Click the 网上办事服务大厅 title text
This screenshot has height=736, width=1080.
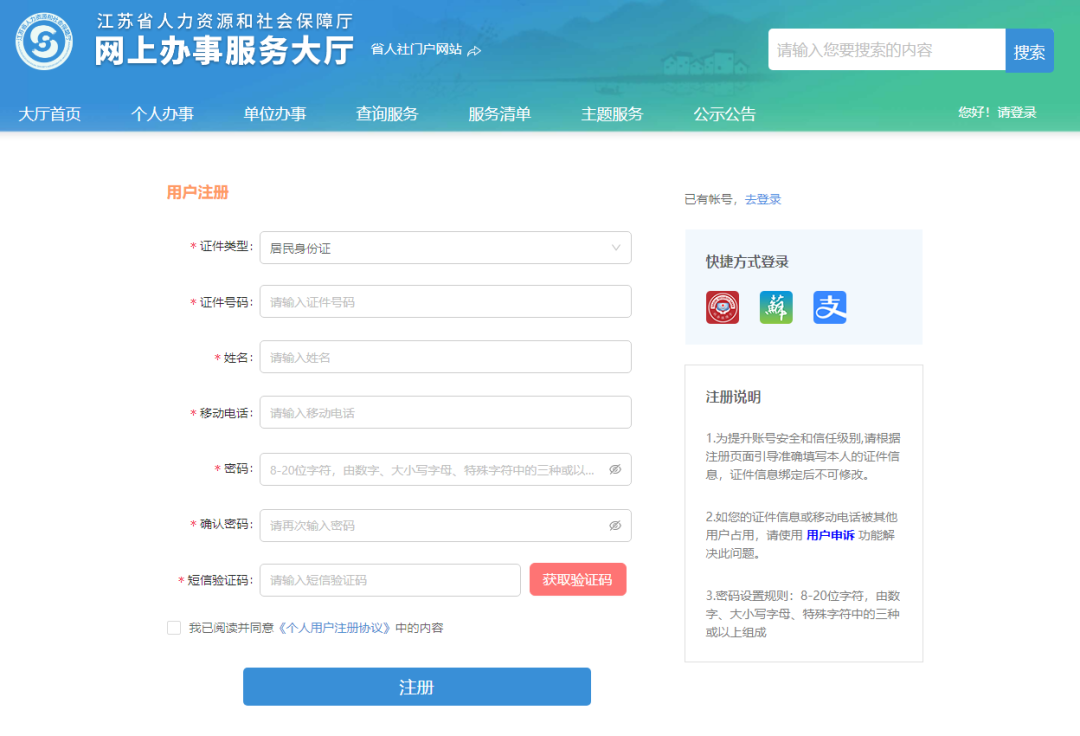tap(224, 51)
